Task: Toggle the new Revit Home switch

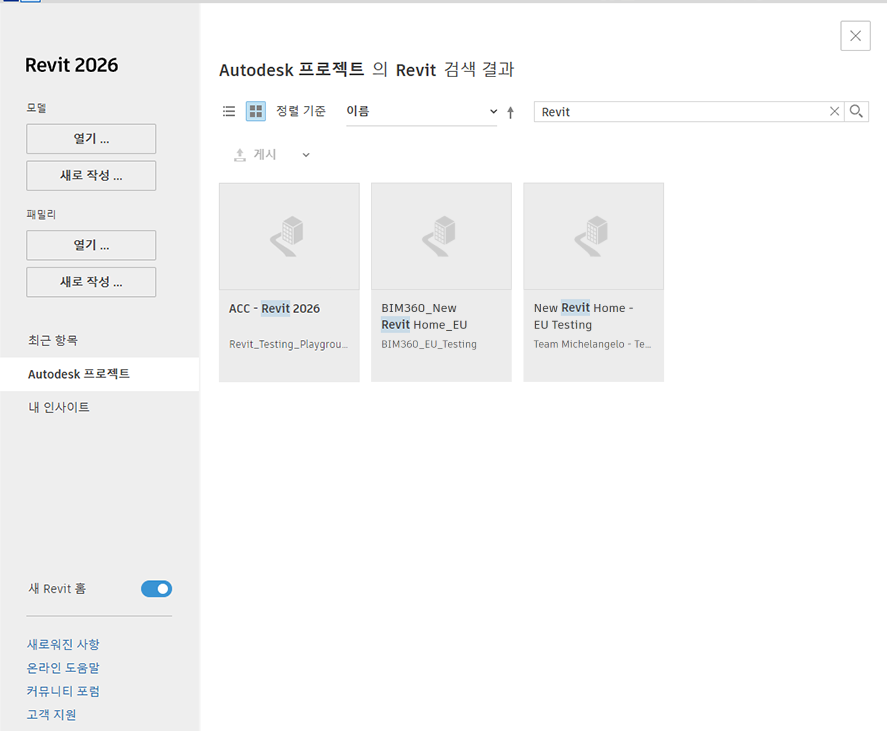Action: [x=156, y=588]
